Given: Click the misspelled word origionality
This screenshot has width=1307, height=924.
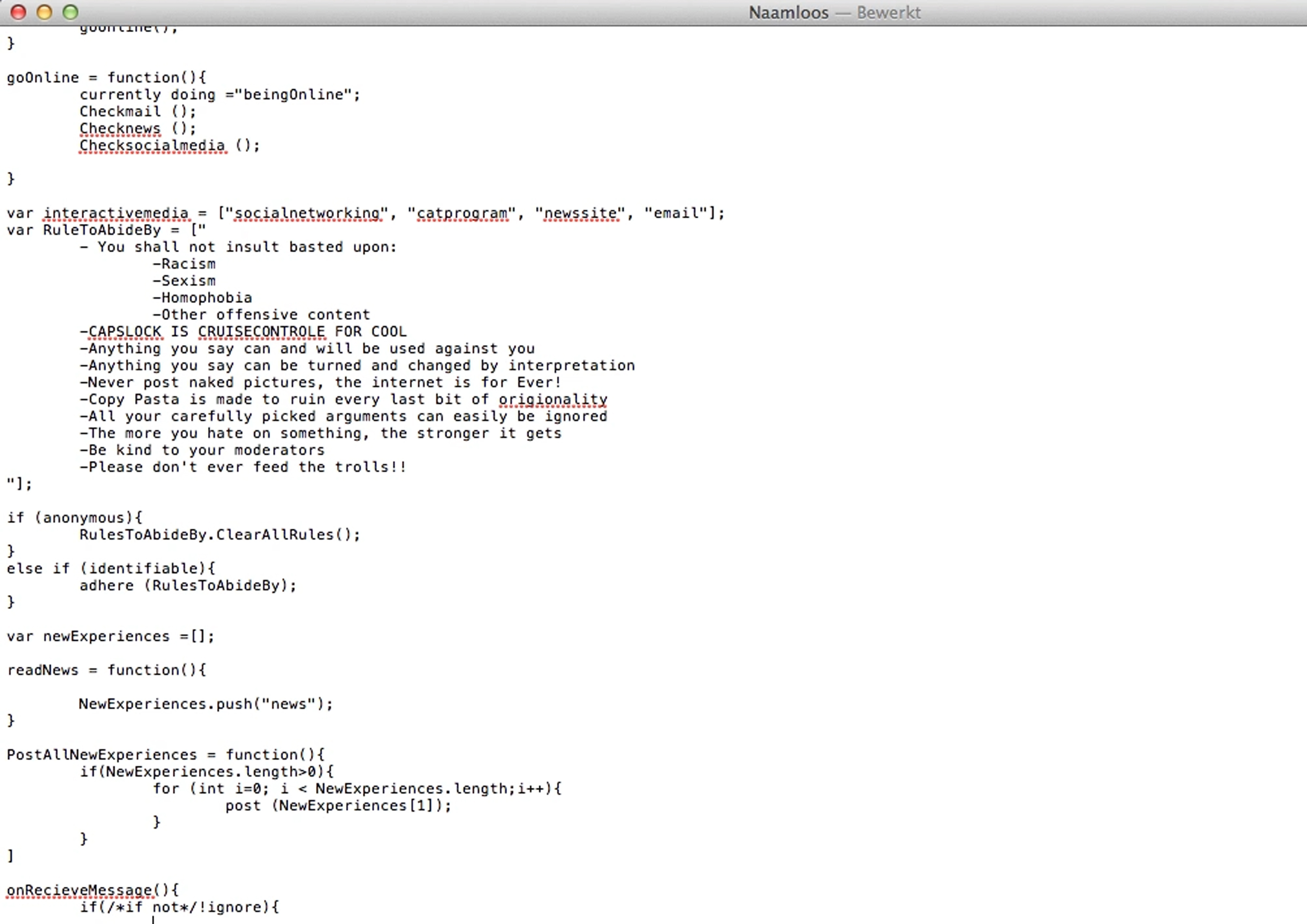Looking at the screenshot, I should pyautogui.click(x=553, y=400).
